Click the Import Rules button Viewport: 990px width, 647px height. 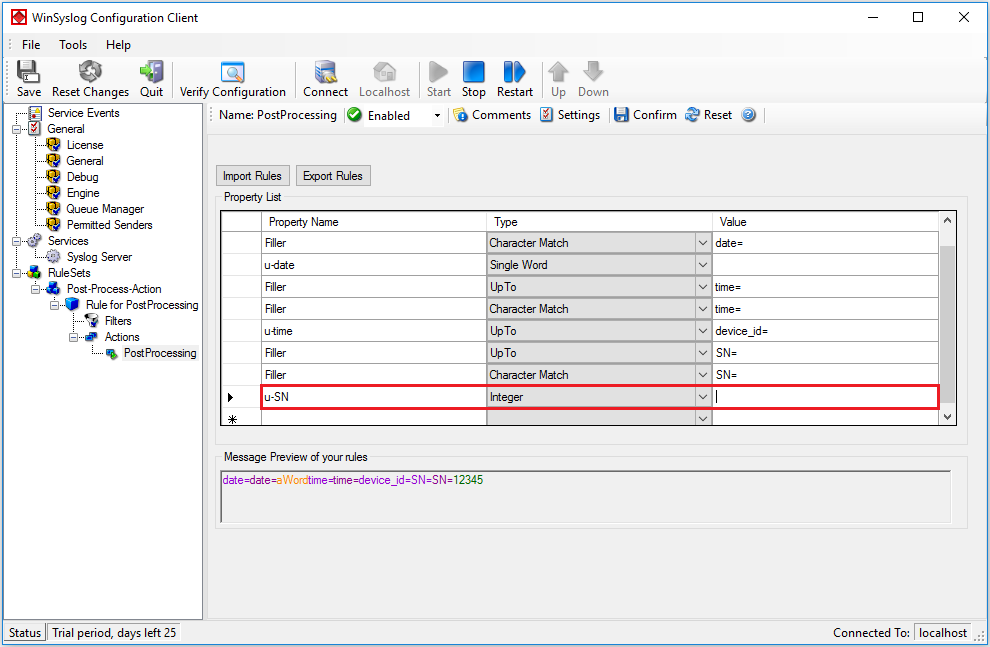click(x=253, y=176)
